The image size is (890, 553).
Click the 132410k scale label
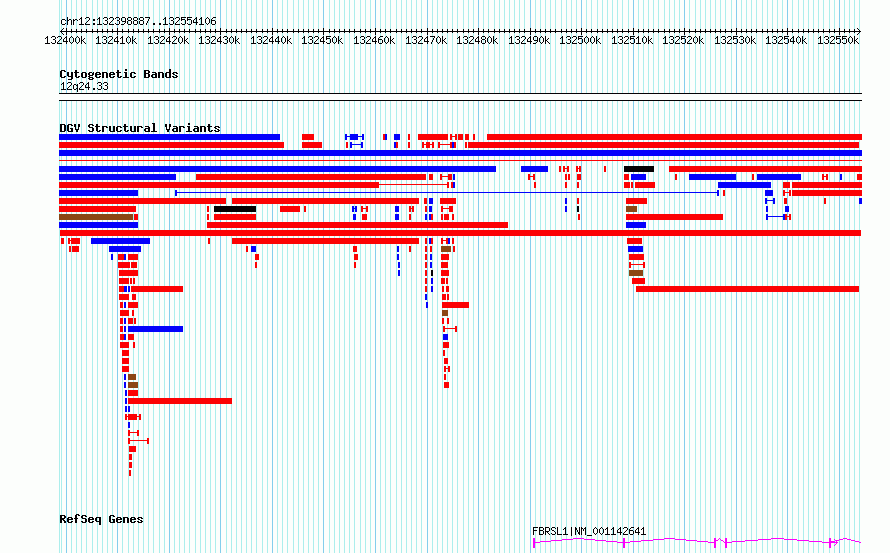pos(116,40)
